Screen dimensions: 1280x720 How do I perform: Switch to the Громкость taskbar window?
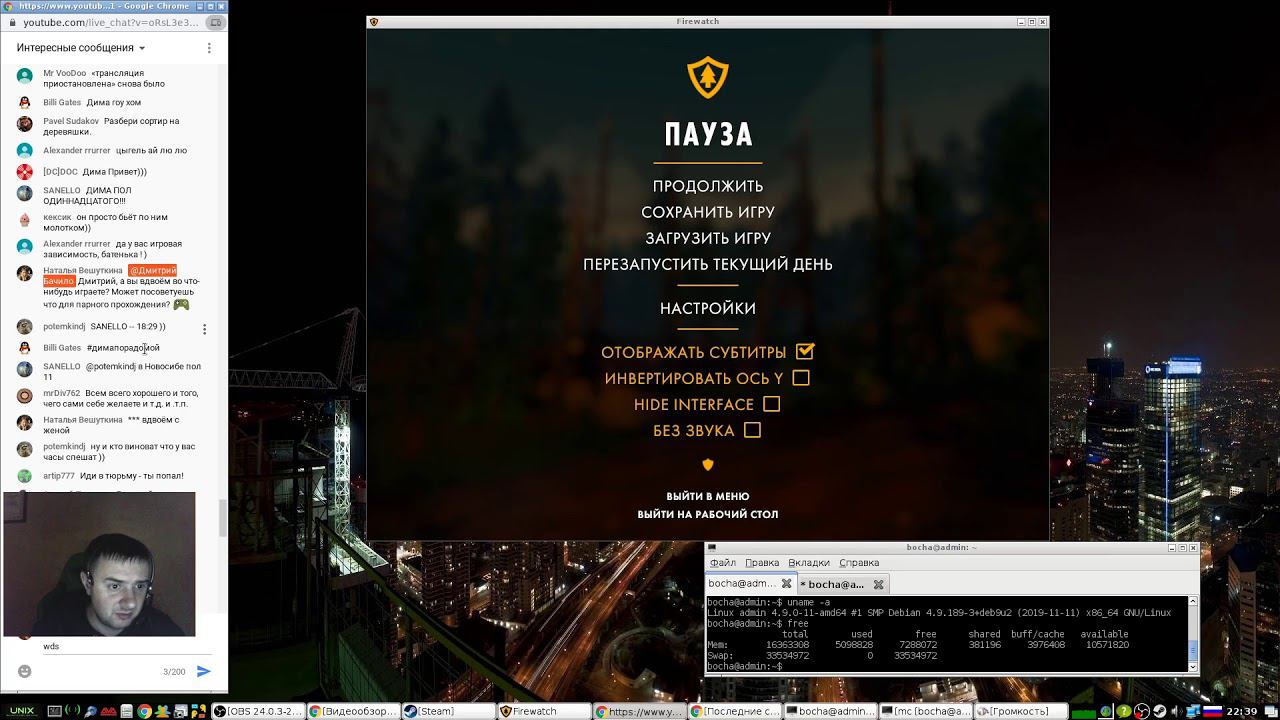(1021, 711)
